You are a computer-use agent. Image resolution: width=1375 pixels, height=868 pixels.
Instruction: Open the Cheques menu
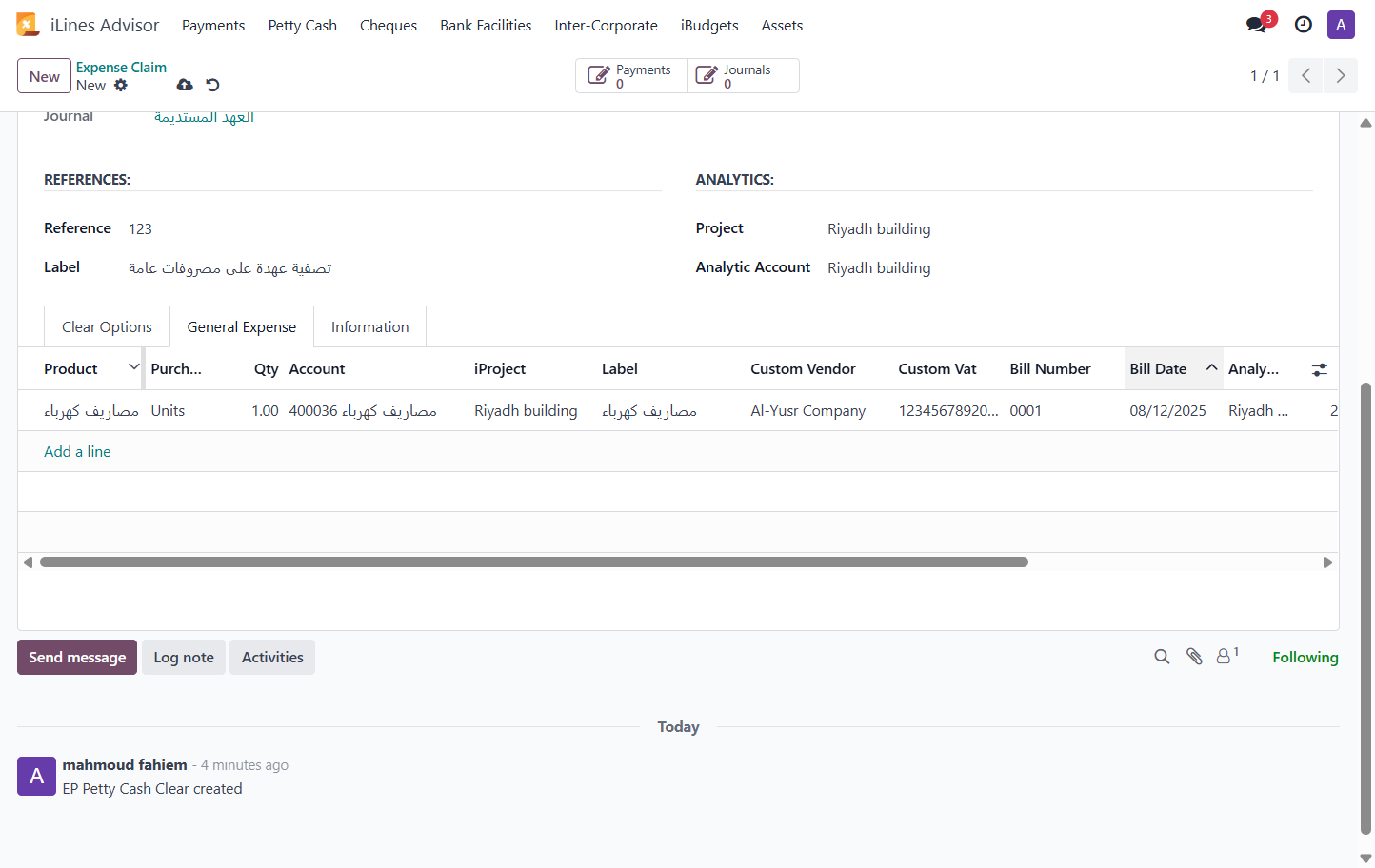[389, 26]
